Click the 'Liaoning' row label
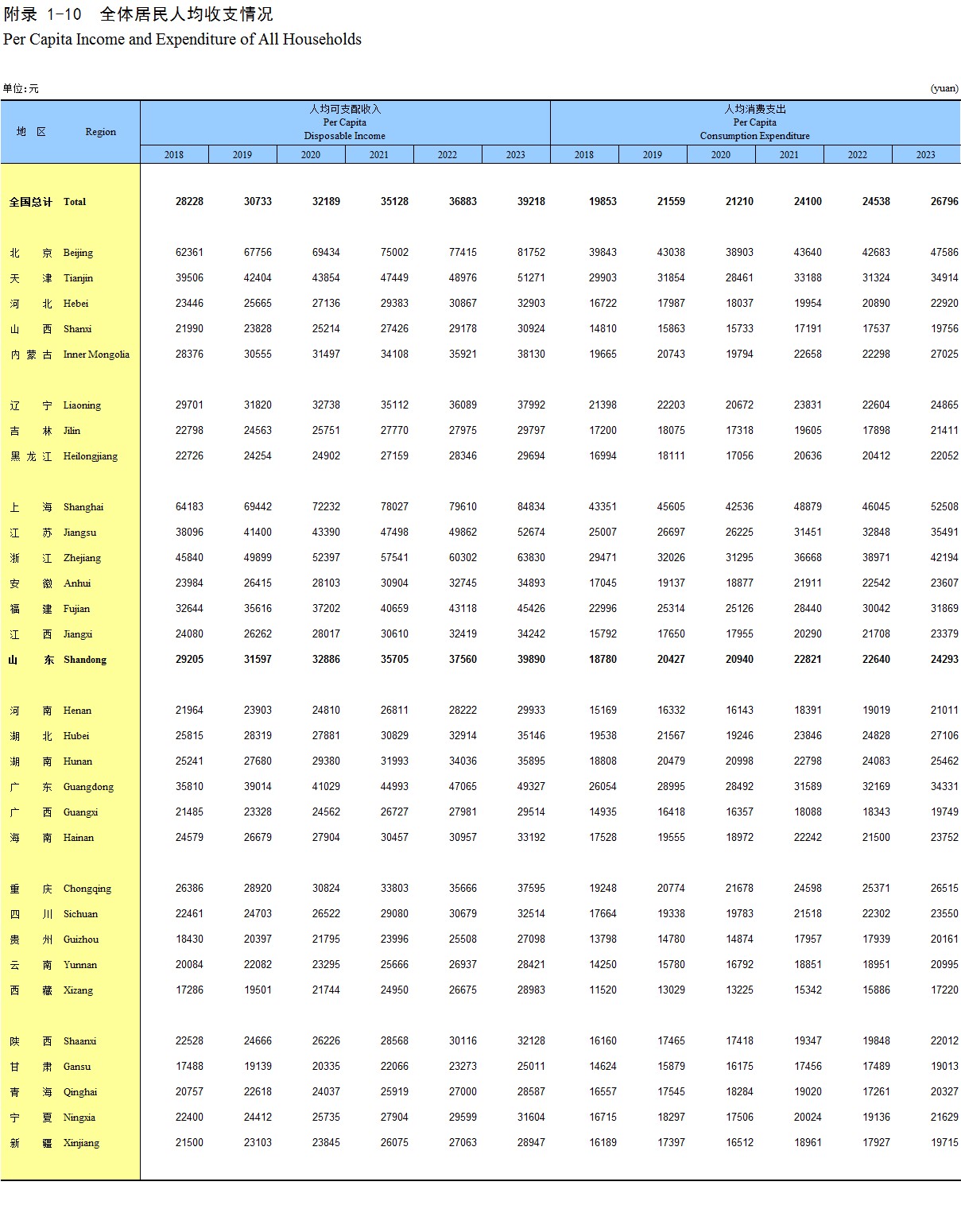 point(82,405)
